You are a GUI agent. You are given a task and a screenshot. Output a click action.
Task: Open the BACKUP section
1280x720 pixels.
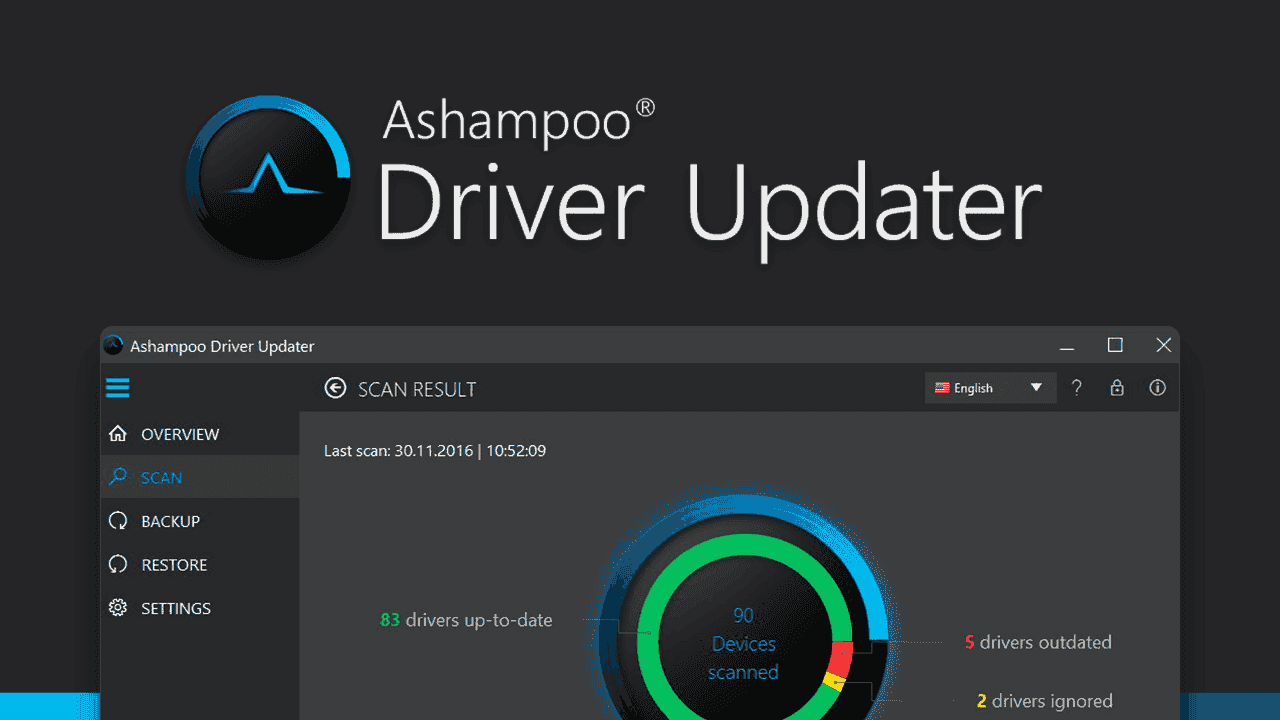point(200,521)
